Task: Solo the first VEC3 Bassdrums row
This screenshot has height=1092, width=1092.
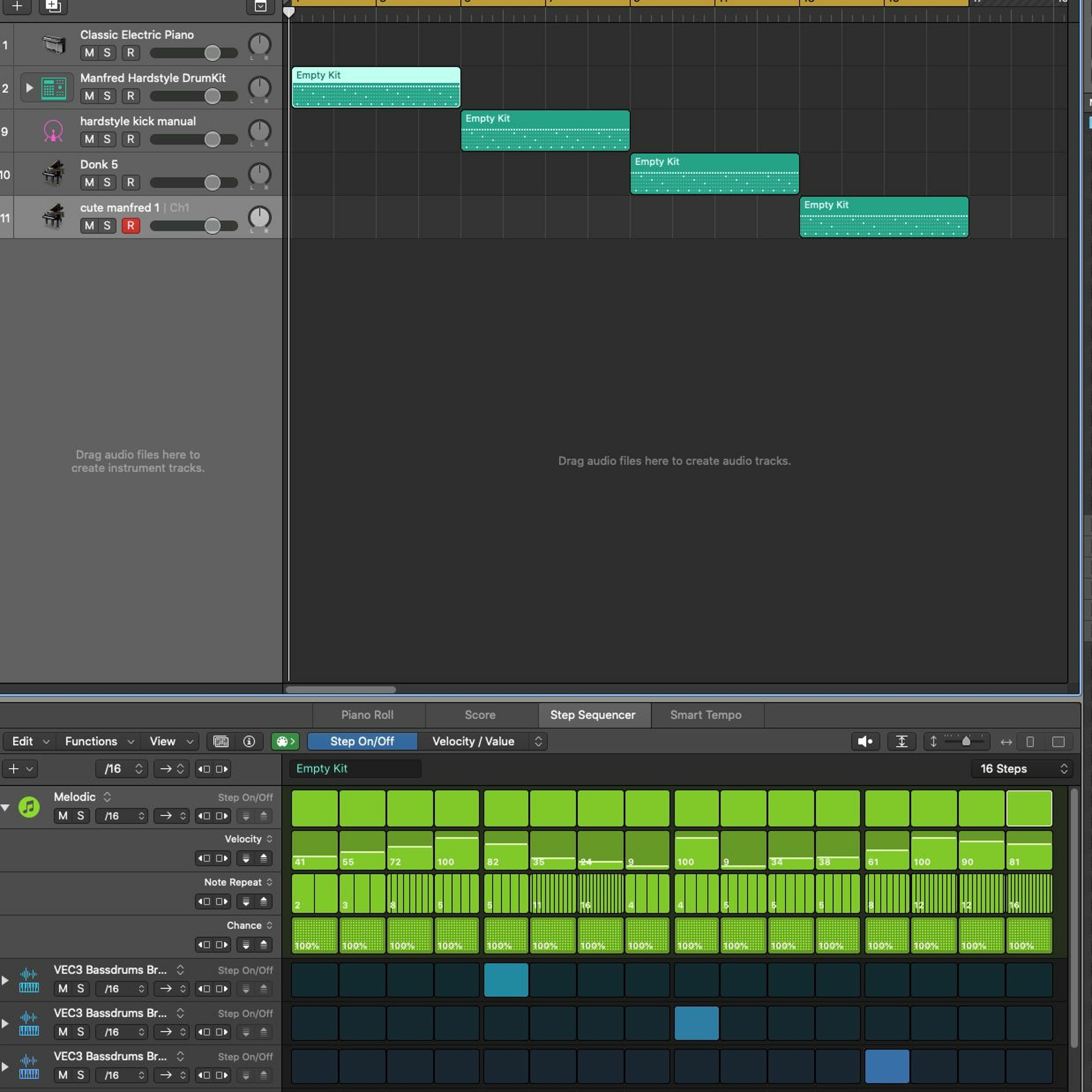Action: 80,989
